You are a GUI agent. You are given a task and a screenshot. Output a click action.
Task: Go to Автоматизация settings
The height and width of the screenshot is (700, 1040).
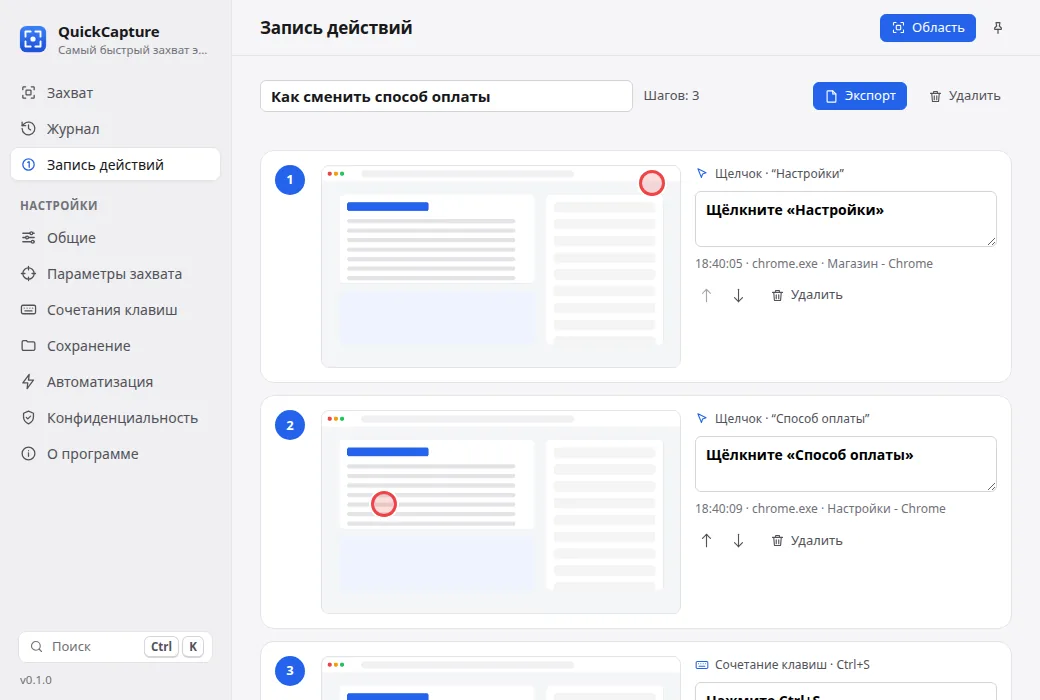[115, 382]
